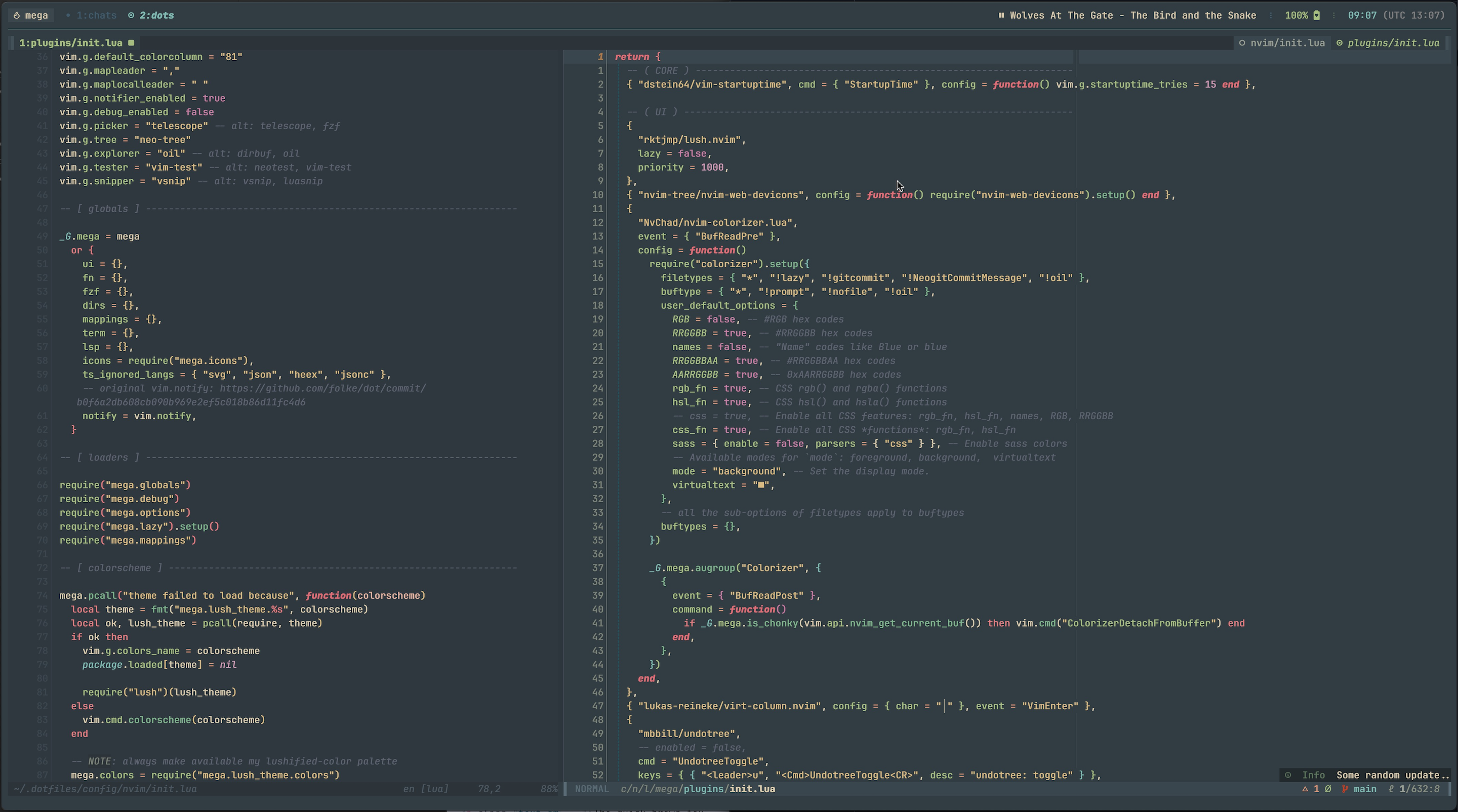Open the 1:plugins/init.lua buffer tab
The height and width of the screenshot is (812, 1458).
point(71,43)
